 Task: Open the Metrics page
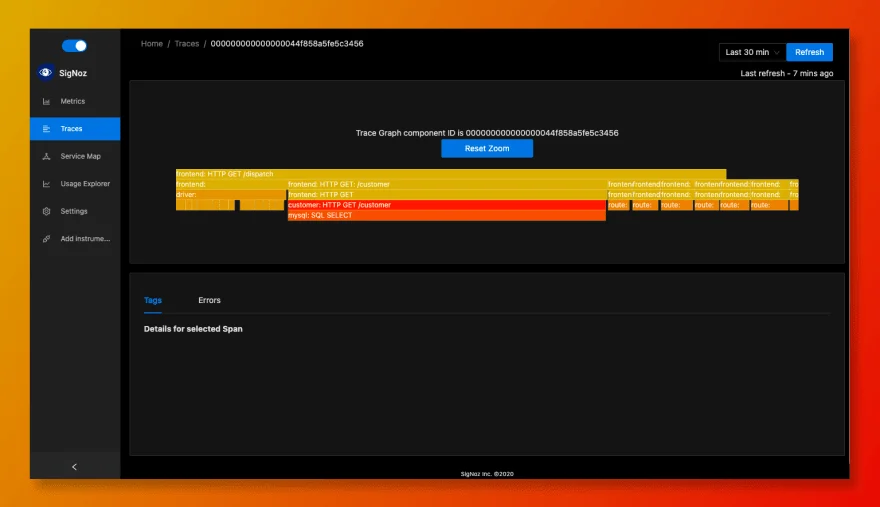(x=75, y=102)
